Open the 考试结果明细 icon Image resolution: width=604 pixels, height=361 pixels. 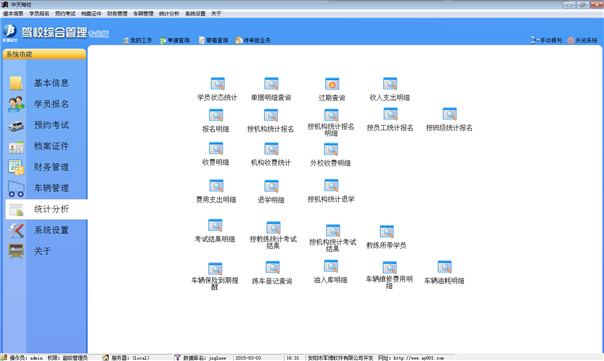215,226
